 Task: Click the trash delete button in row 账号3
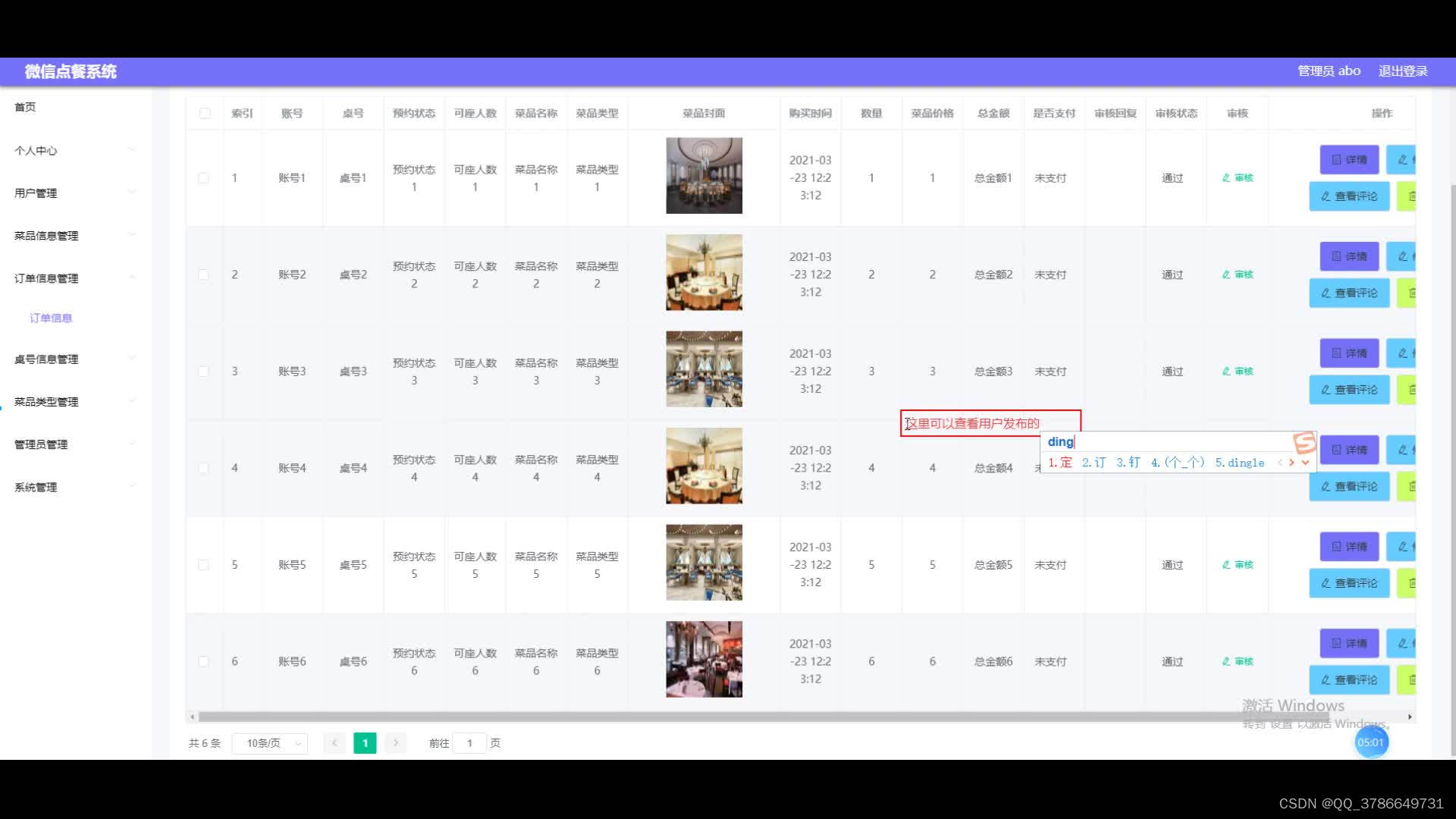click(x=1407, y=390)
